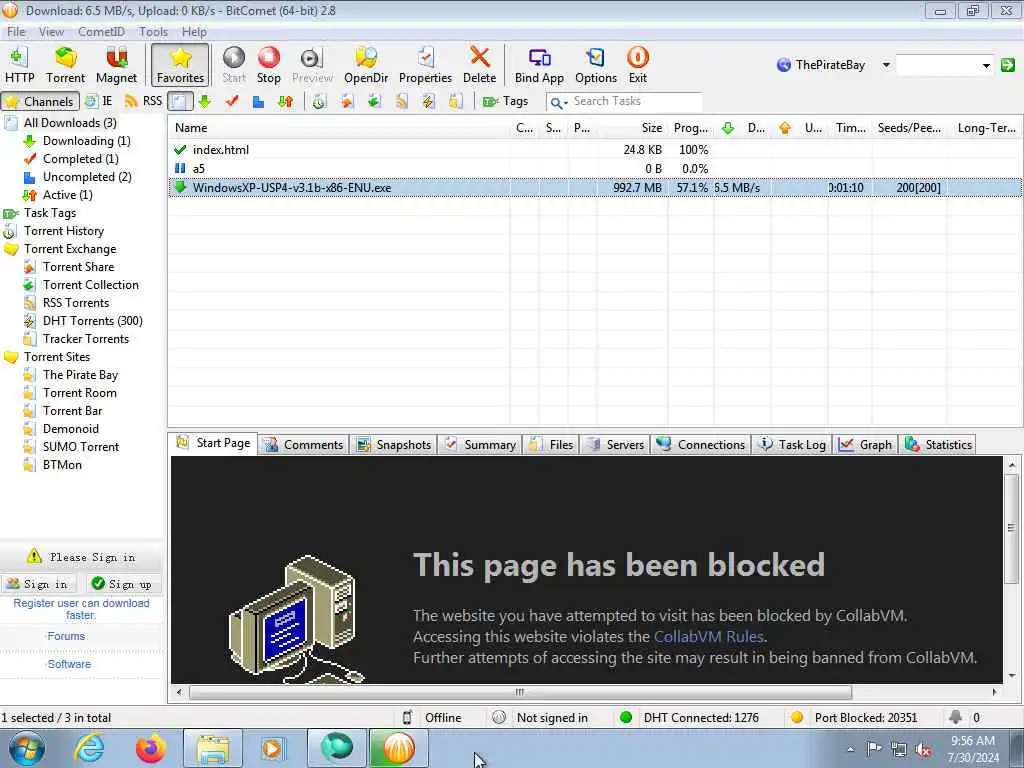This screenshot has height=768, width=1024.
Task: Filter by active tasks arrows icon
Action: point(285,101)
